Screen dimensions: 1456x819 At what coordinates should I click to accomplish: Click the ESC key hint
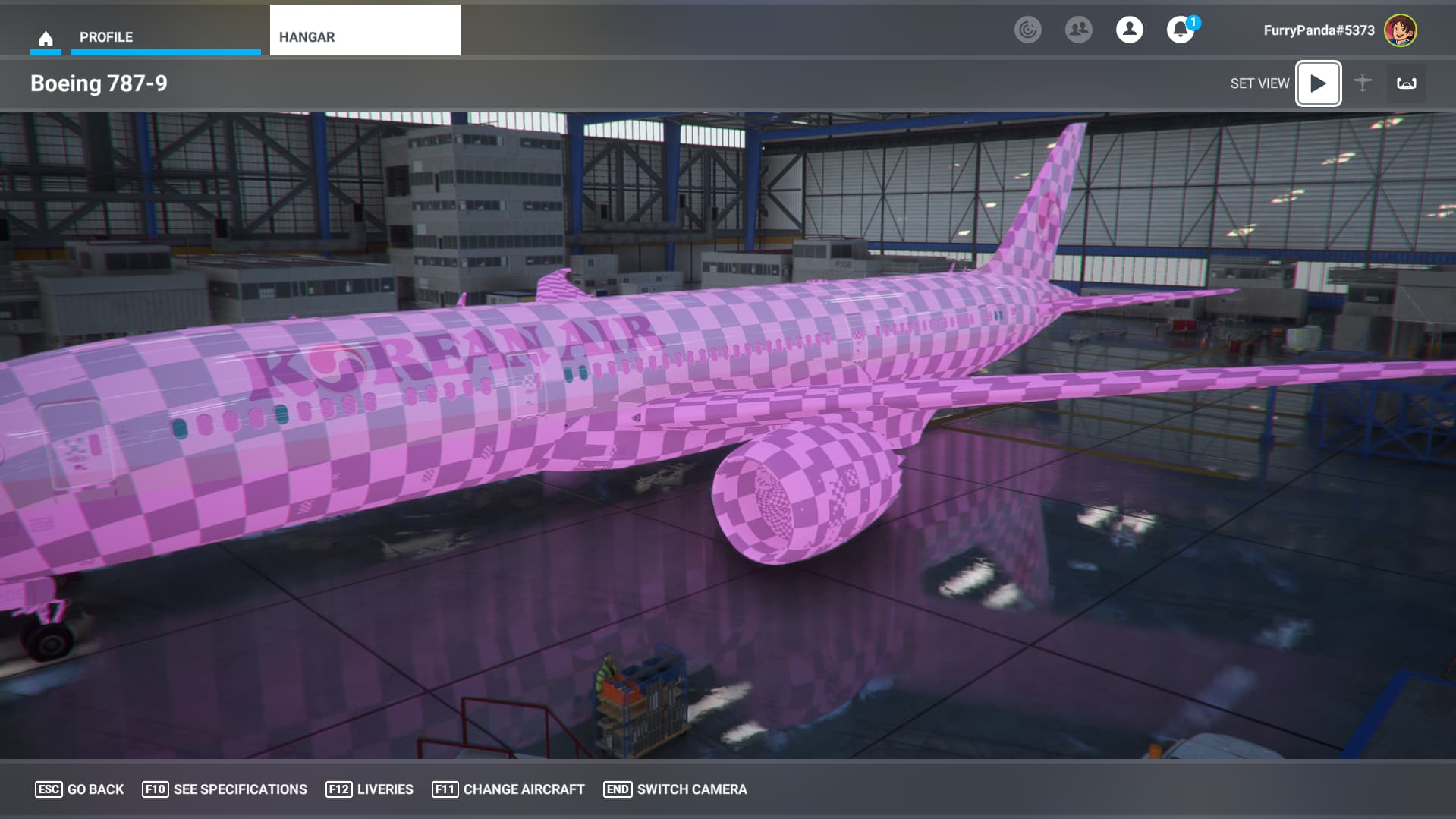(x=49, y=789)
